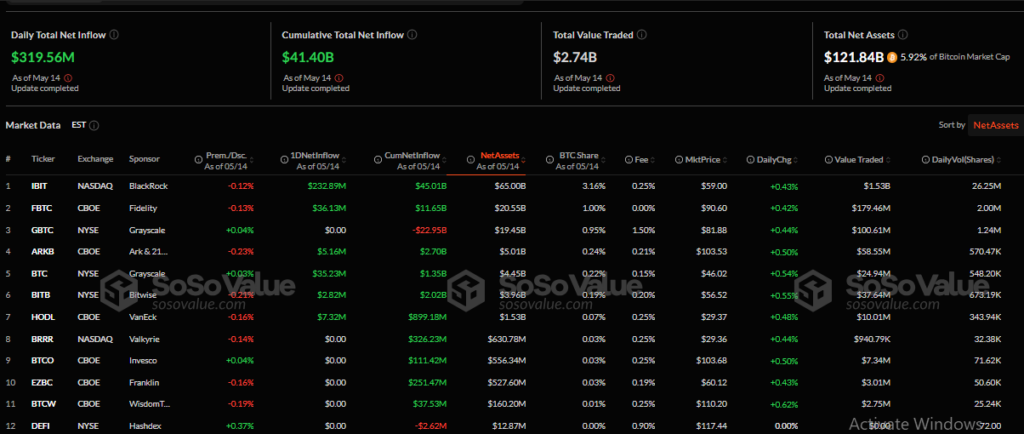Toggle sort arrows on 1DNetInflow column
This screenshot has width=1024, height=434.
click(x=343, y=160)
